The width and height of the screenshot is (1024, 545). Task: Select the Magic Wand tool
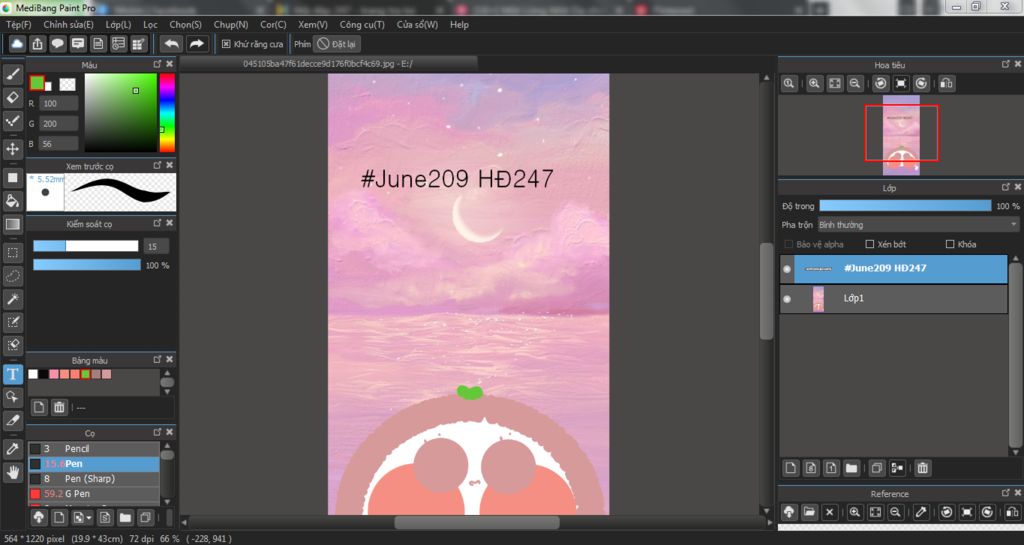(x=12, y=299)
